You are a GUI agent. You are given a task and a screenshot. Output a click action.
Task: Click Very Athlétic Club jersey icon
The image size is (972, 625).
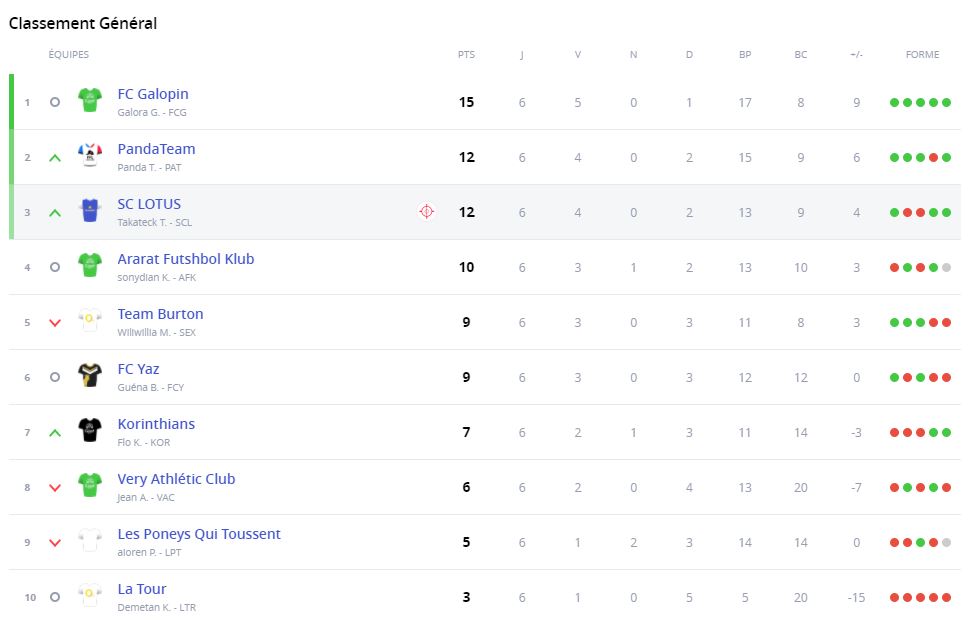pyautogui.click(x=90, y=486)
